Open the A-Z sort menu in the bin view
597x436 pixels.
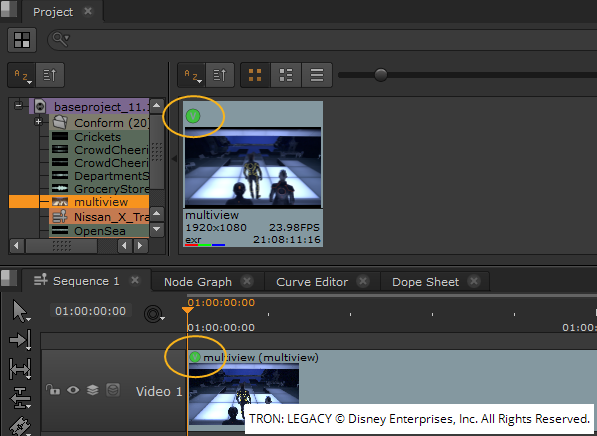coord(192,75)
